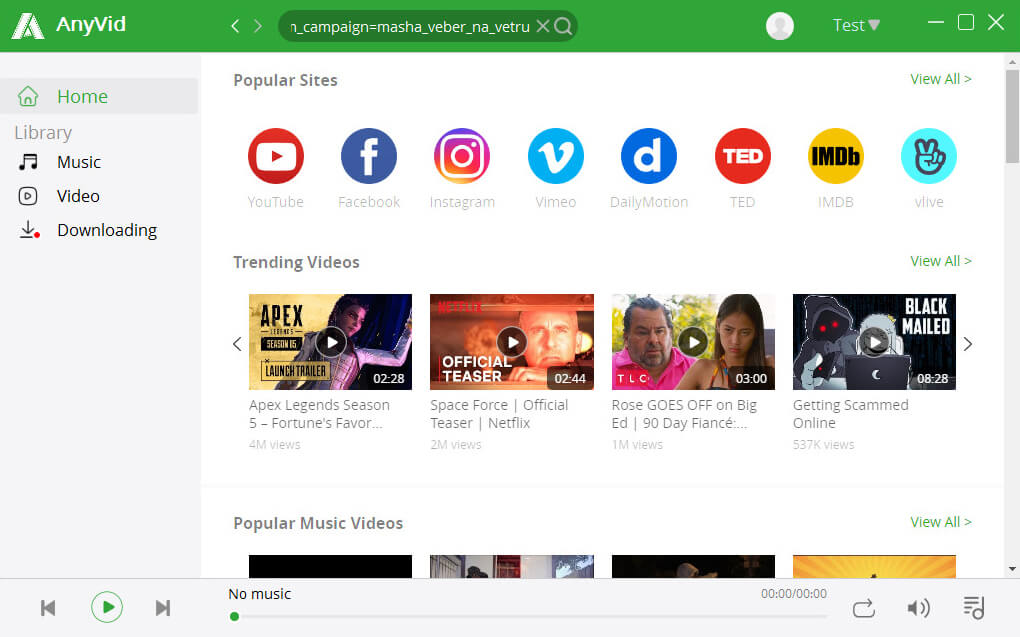Viewport: 1020px width, 637px height.
Task: Select the TED site icon
Action: 742,156
